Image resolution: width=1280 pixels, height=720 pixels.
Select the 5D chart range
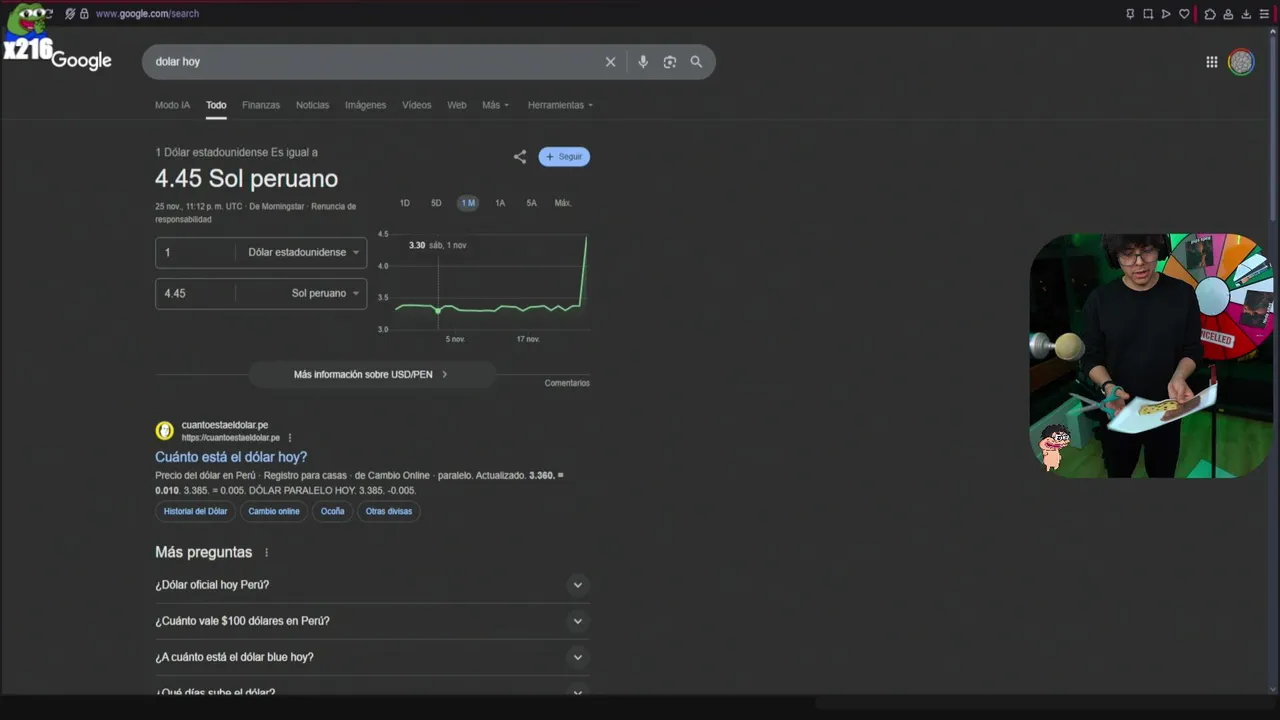[x=436, y=203]
